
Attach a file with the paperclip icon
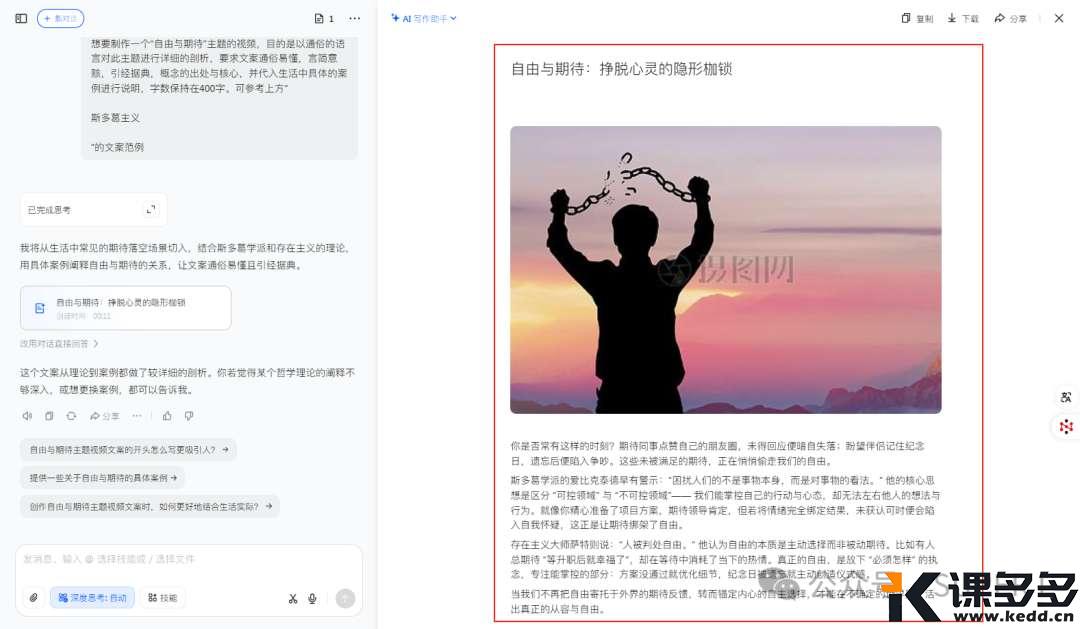(33, 598)
